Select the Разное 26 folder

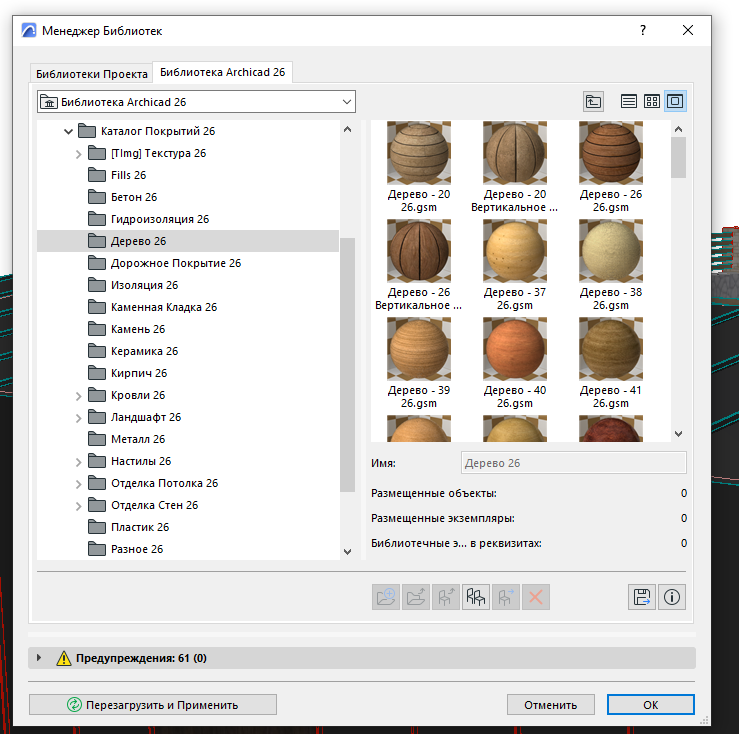125,549
